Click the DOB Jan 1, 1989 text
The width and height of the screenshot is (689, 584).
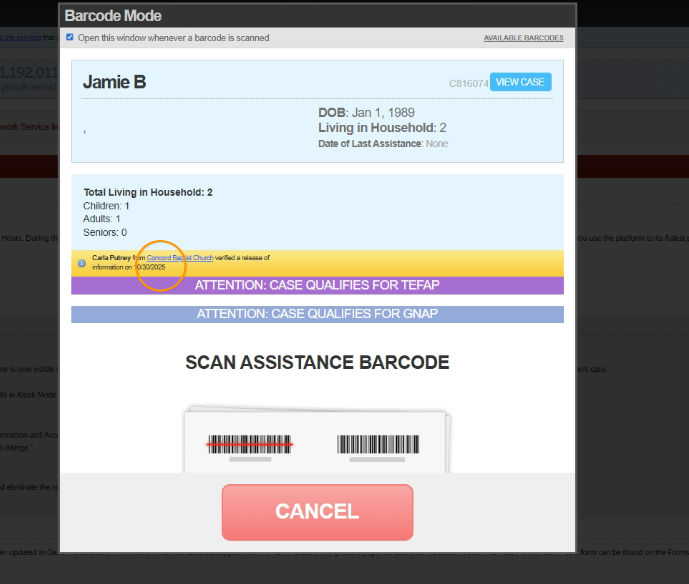click(x=366, y=112)
